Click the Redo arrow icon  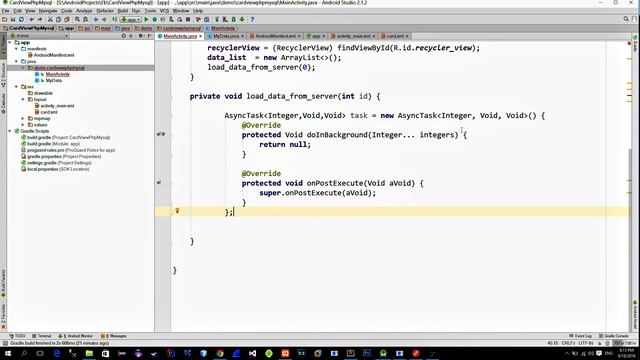[x=40, y=19]
